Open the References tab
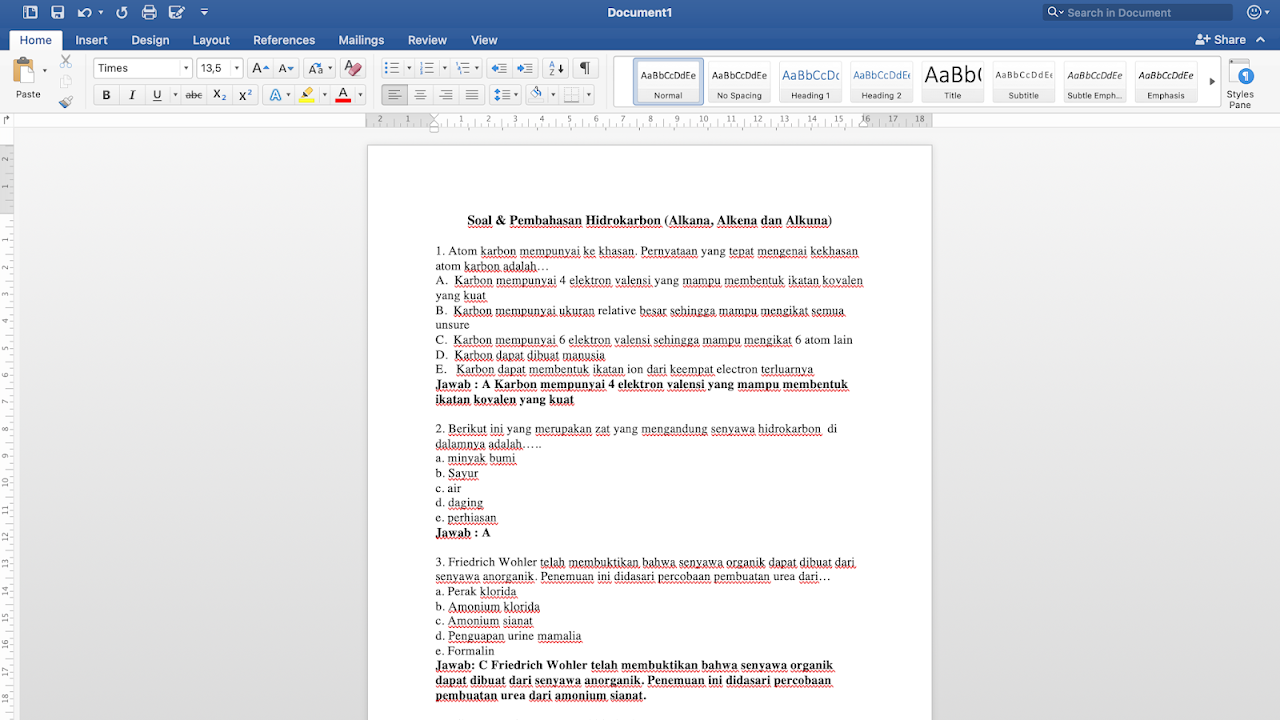 [284, 40]
